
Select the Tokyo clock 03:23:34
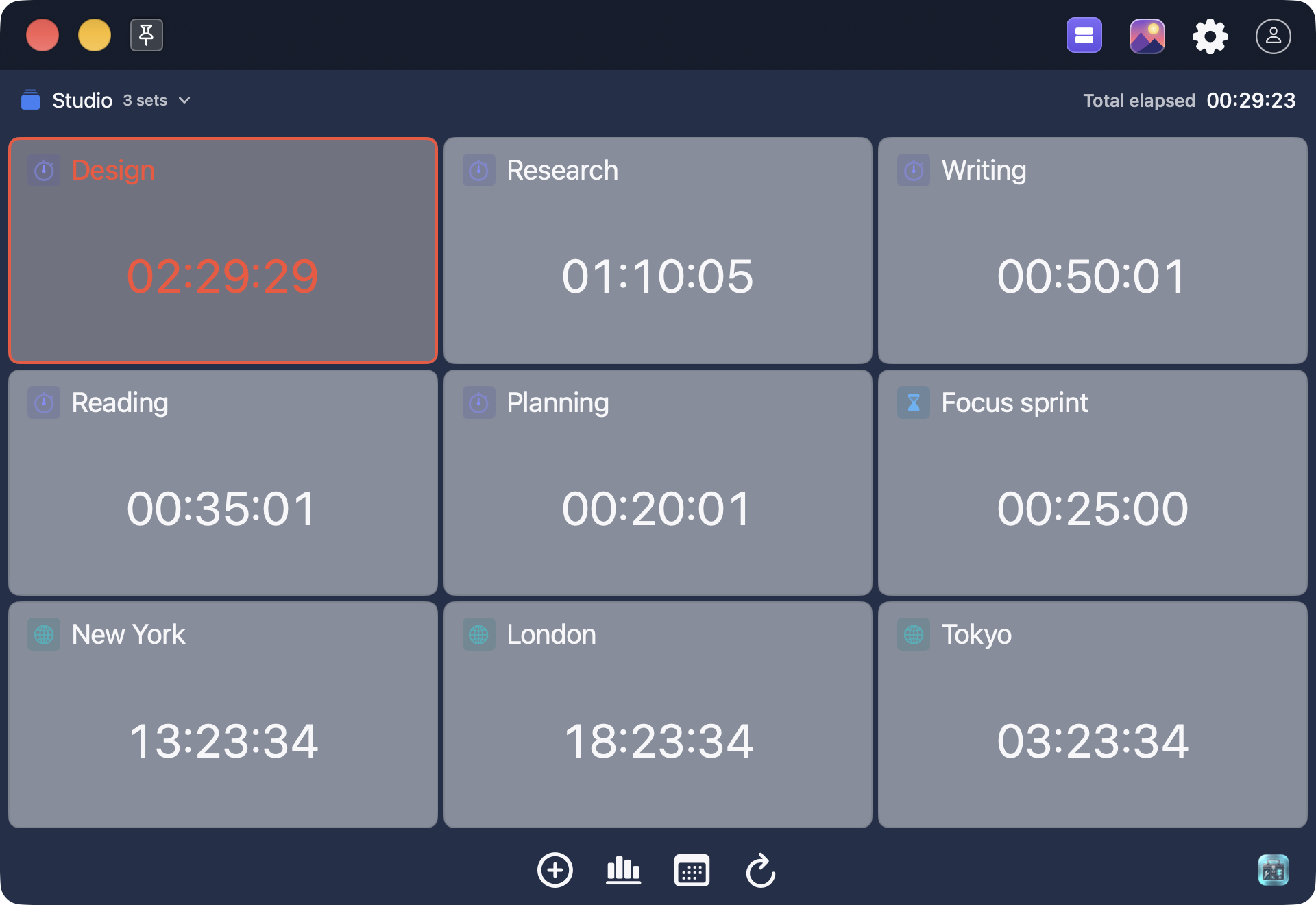tap(1092, 741)
